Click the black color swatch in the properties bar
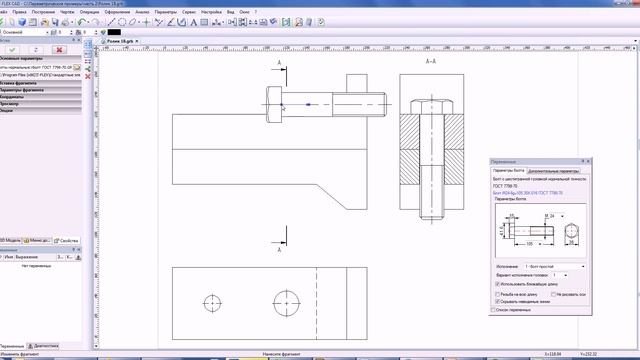640x360 pixels. (114, 32)
